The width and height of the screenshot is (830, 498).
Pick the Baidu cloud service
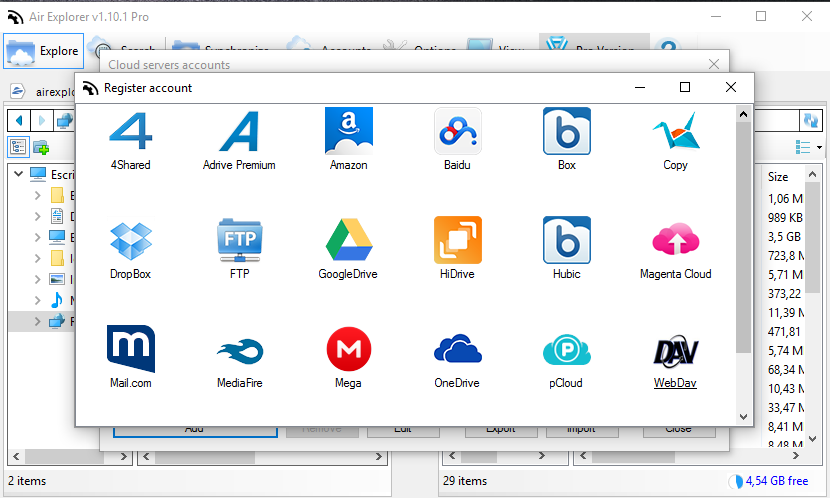pyautogui.click(x=457, y=131)
